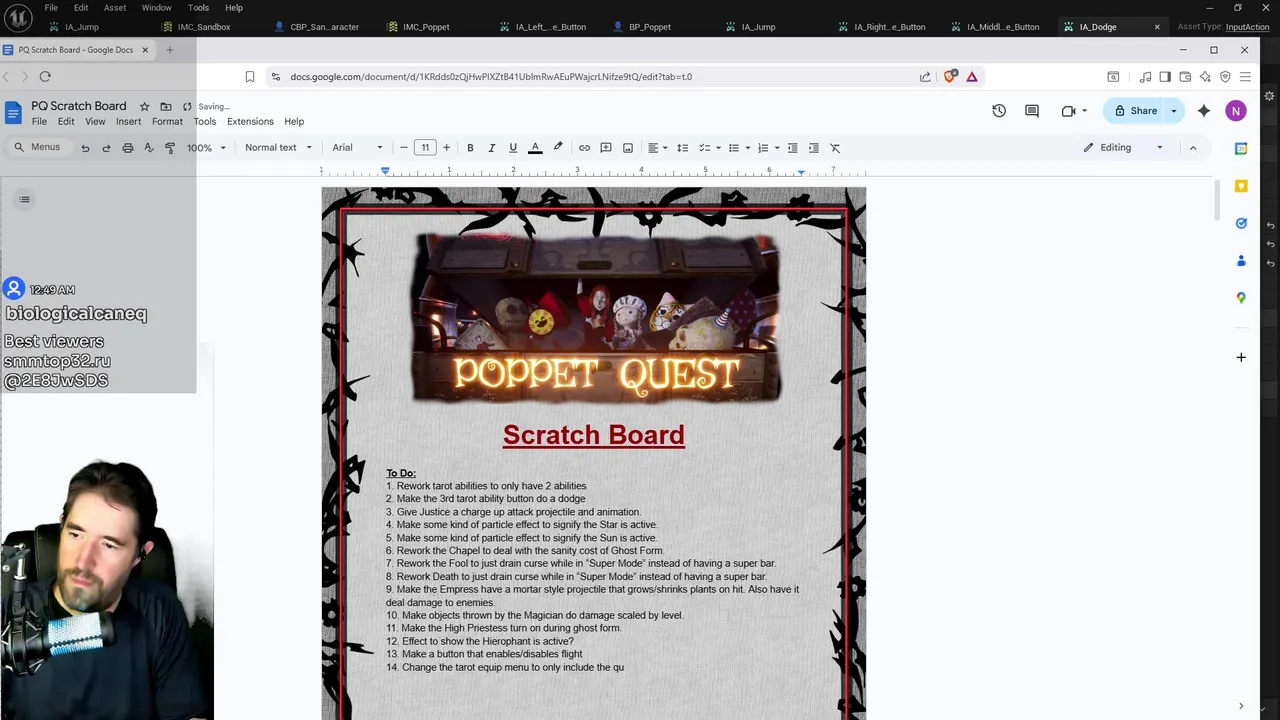Increase indent in the toolbar
This screenshot has height=720, width=1280.
pos(813,148)
